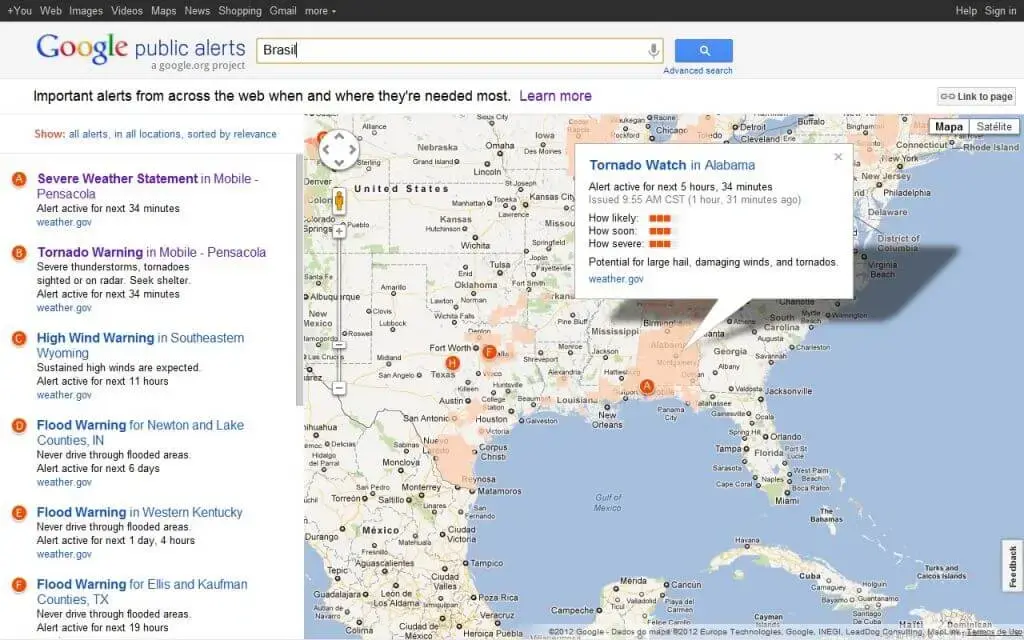Click the map zoom in plus button
1024x640 pixels.
339,231
